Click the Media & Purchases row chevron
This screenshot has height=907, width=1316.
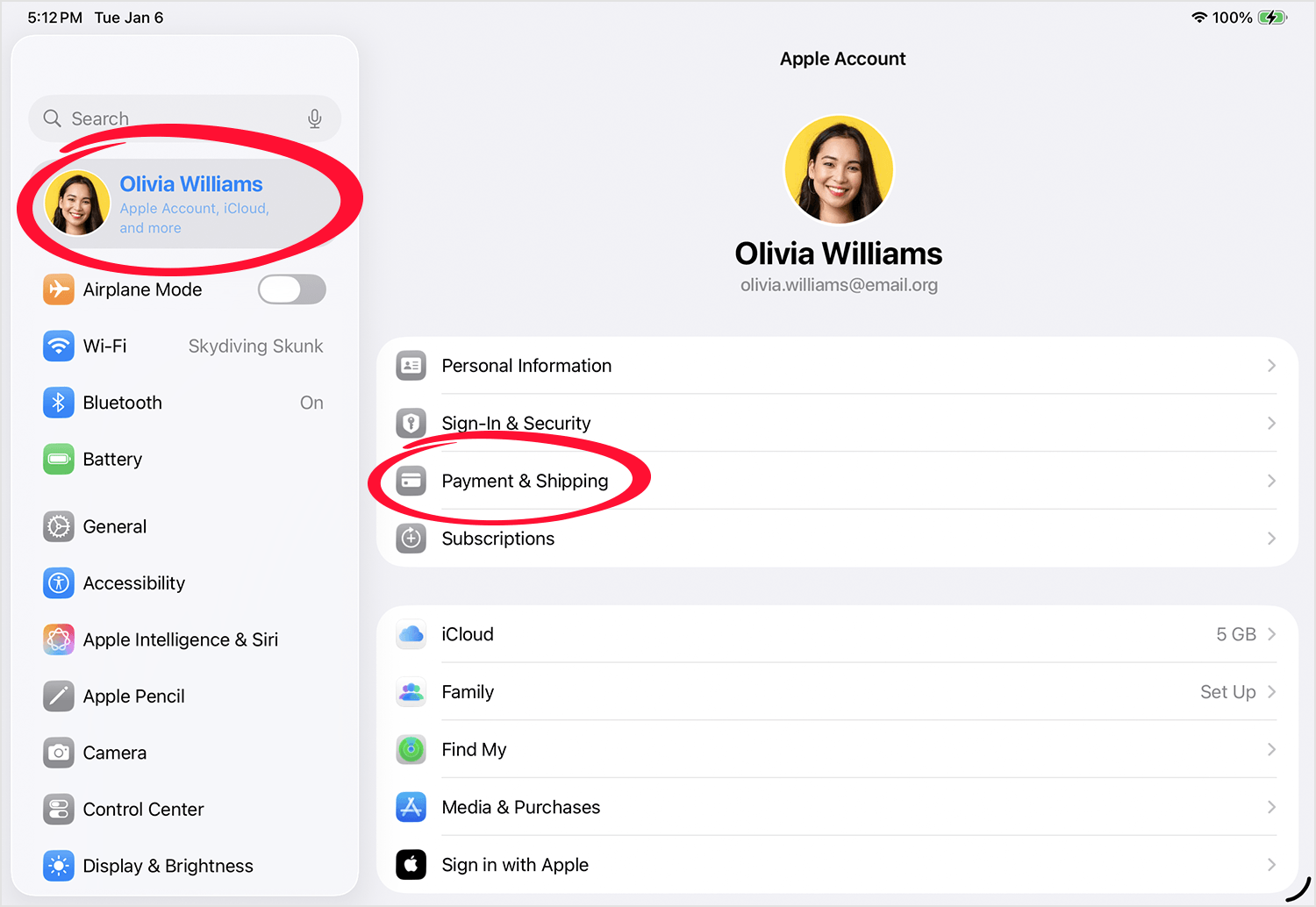tap(1271, 807)
